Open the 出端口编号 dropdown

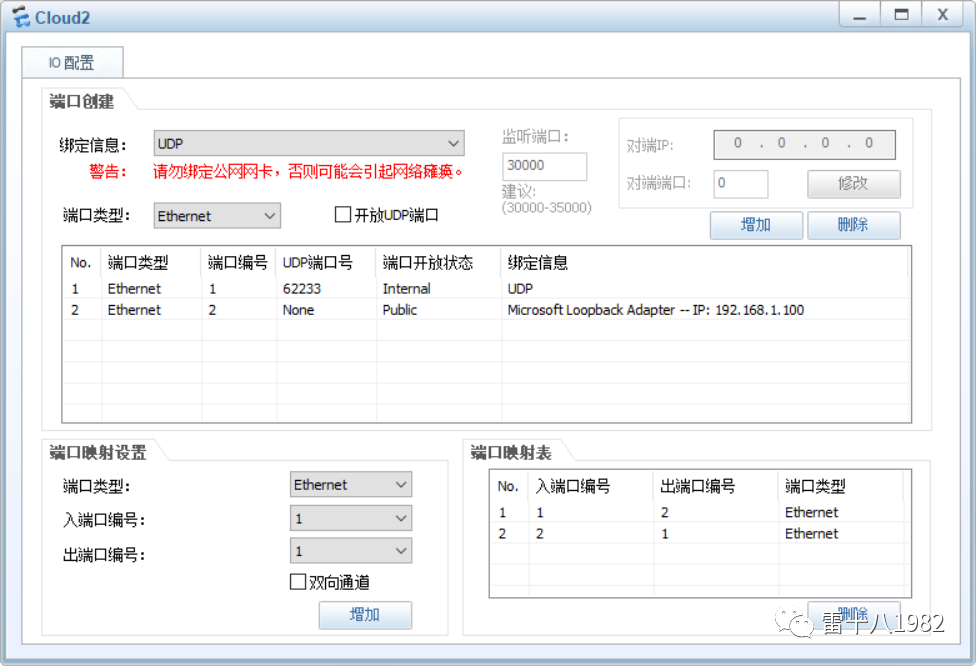point(351,551)
